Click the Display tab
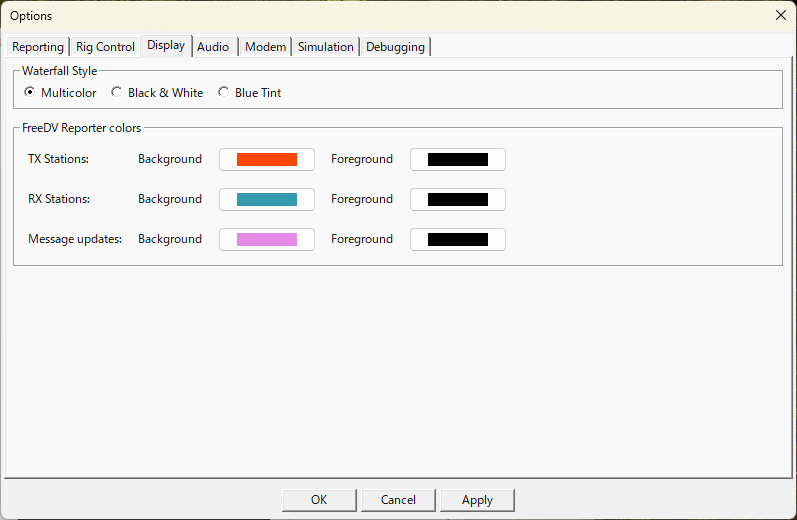This screenshot has height=520, width=797. coord(166,45)
